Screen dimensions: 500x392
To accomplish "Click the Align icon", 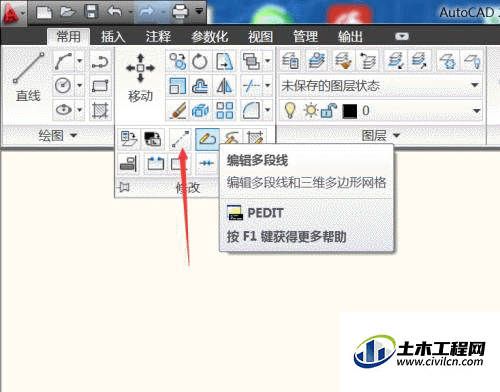I will [128, 163].
